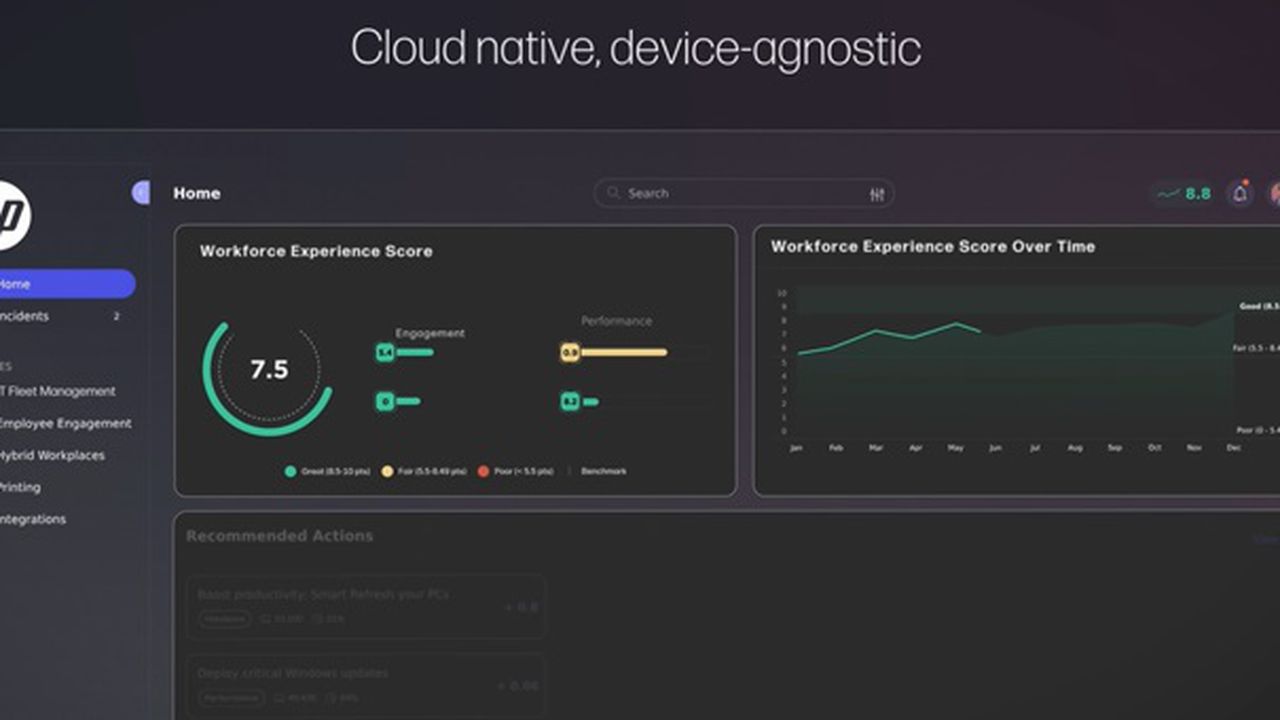Screen dimensions: 1280x720
Task: Collapse the sidebar with purple arrow button
Action: (141, 193)
